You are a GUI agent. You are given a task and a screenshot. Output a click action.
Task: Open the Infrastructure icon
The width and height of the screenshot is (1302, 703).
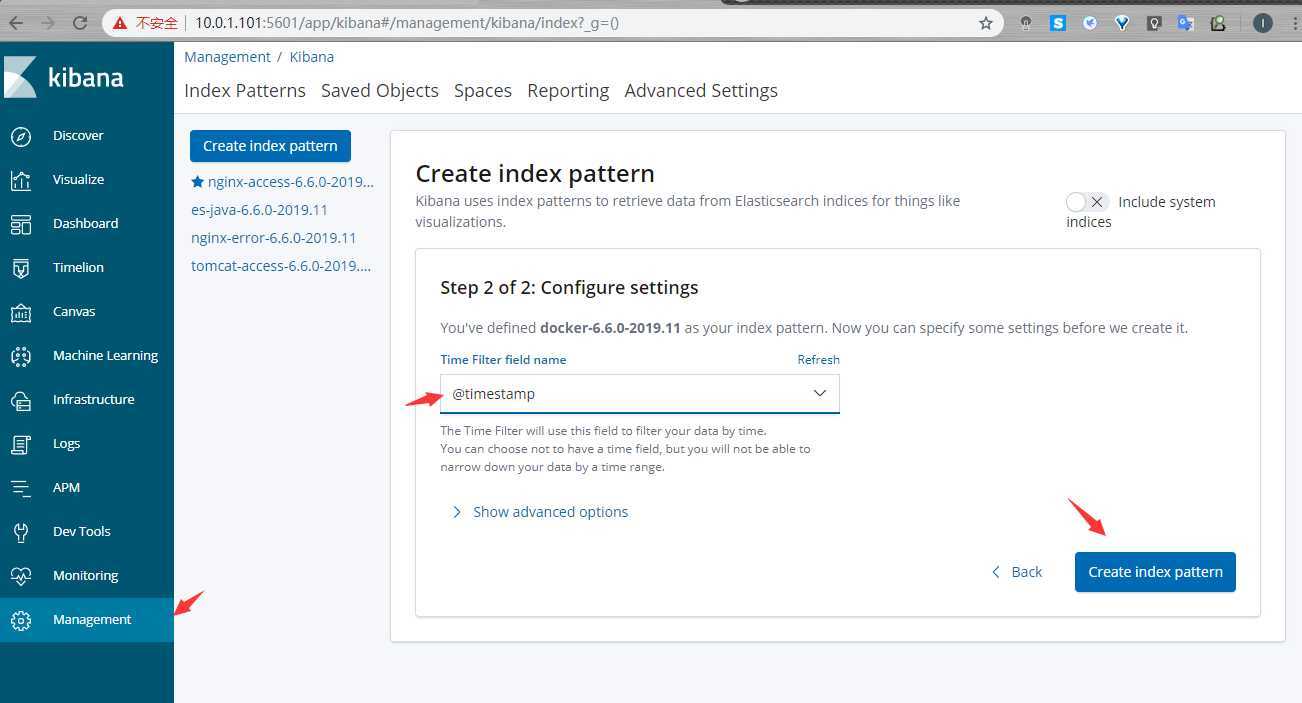coord(21,400)
